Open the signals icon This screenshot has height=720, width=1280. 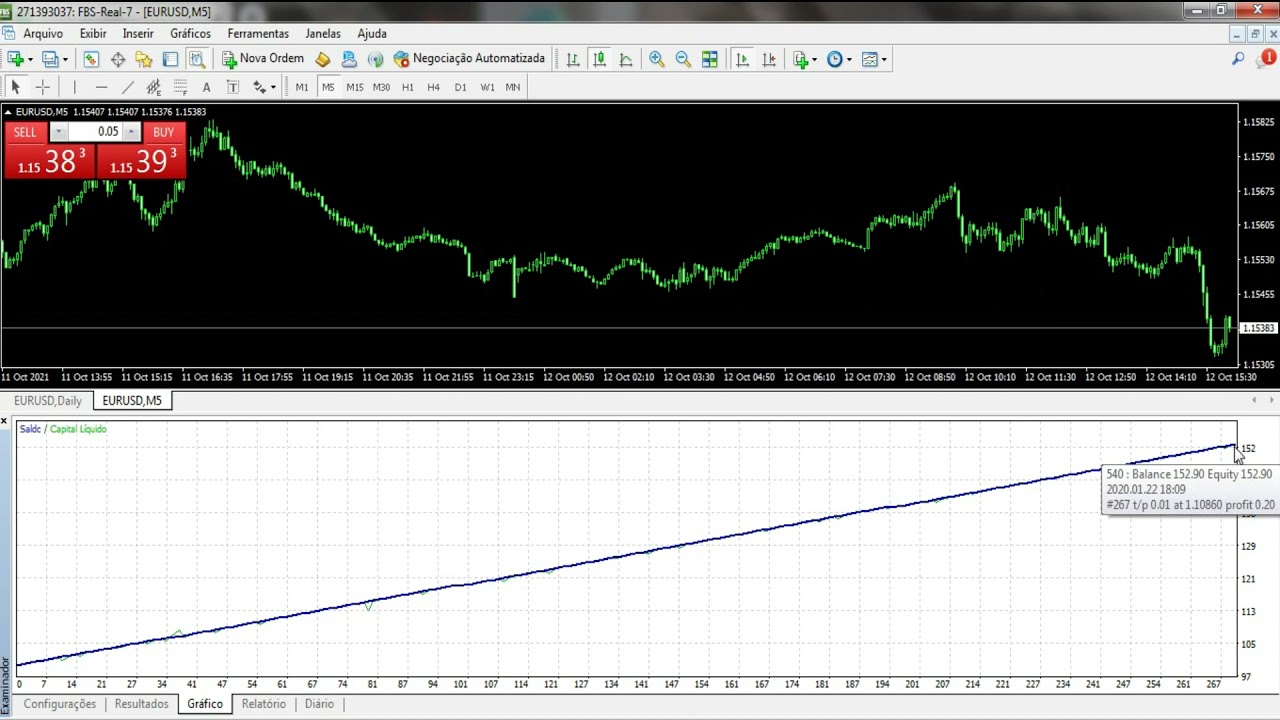[x=376, y=59]
